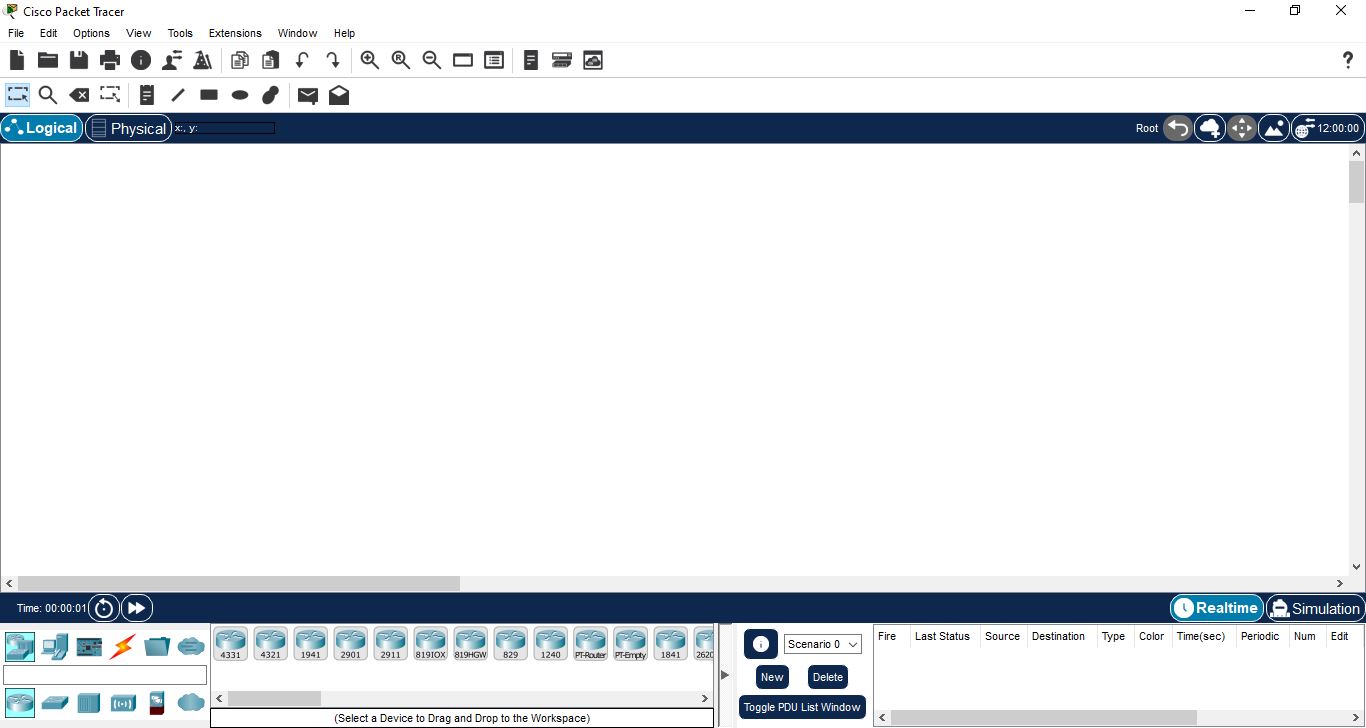Select End Devices category icon
The height and width of the screenshot is (728, 1366).
point(54,647)
